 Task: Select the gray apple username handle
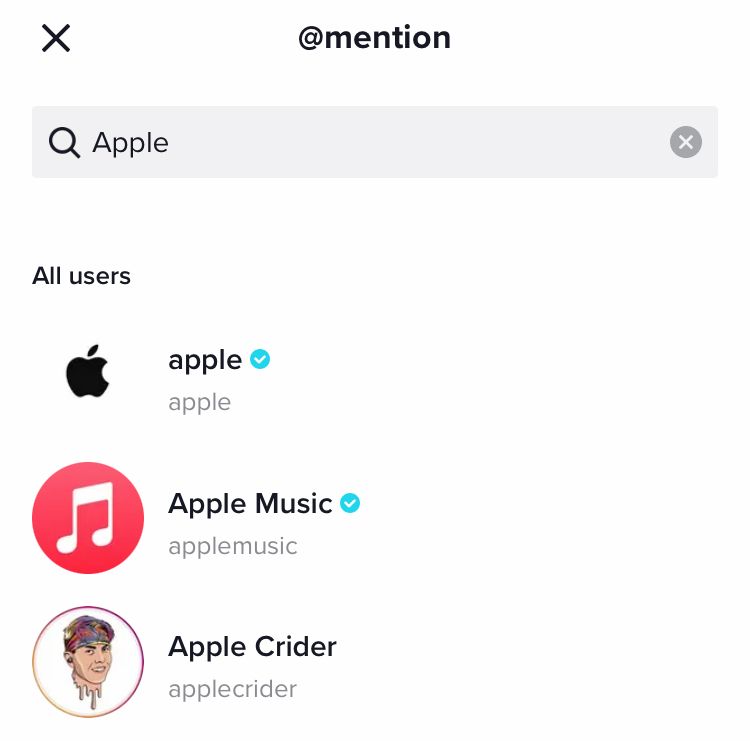pyautogui.click(x=199, y=403)
